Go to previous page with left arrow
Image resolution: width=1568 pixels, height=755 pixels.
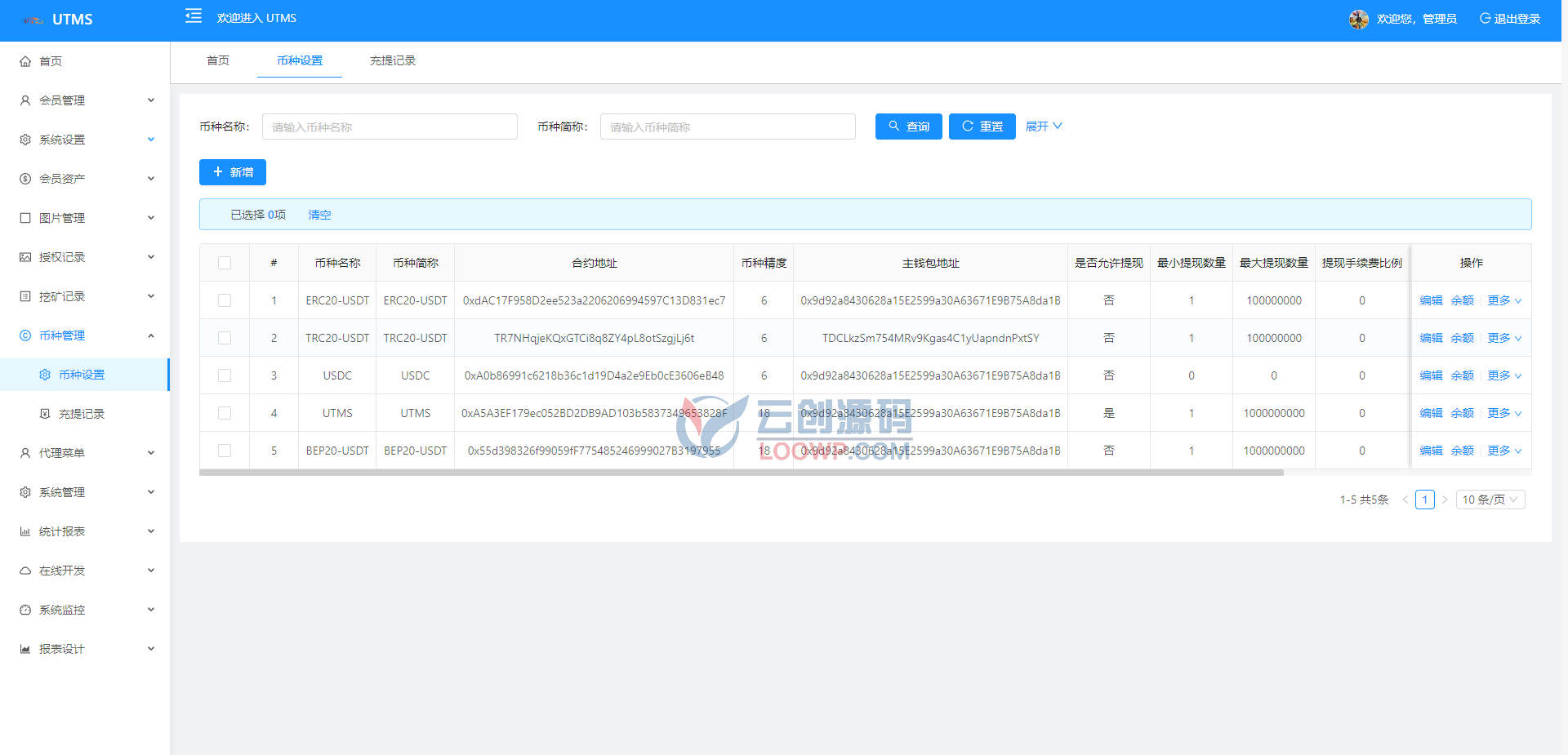coord(1405,500)
